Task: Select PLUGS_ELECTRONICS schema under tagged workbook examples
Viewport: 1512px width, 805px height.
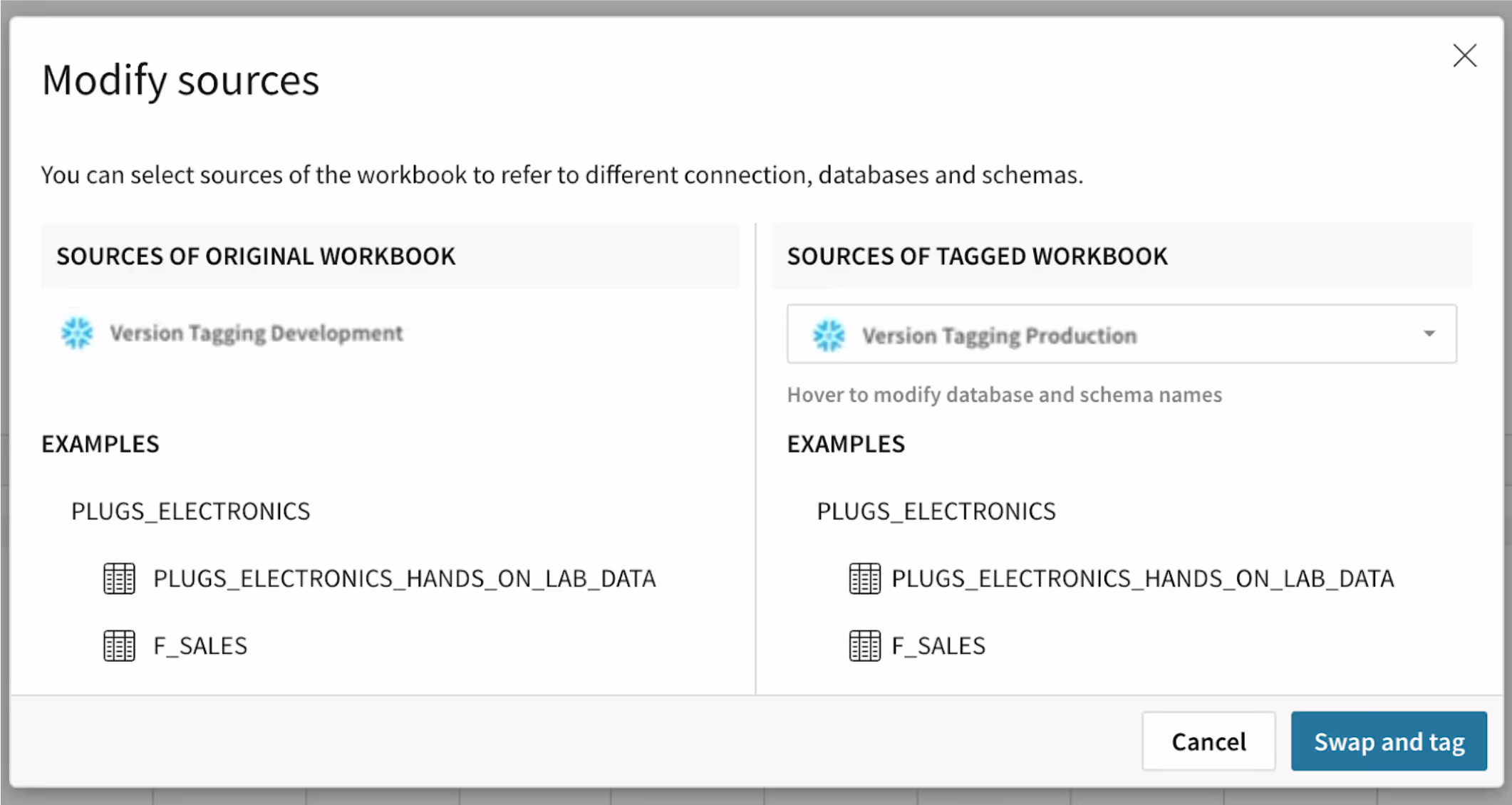Action: [936, 511]
